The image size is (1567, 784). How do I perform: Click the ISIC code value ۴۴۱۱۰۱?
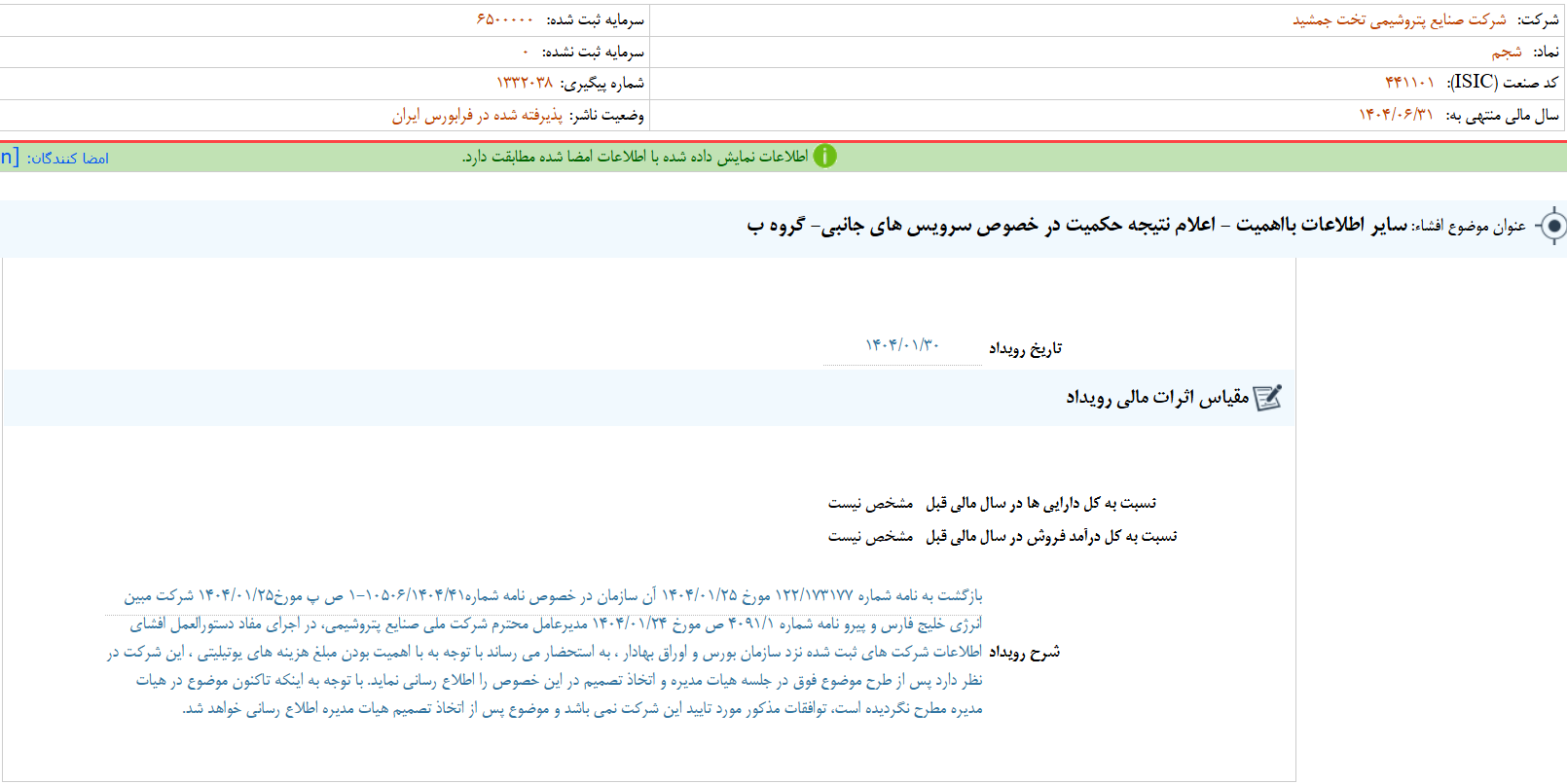click(1409, 83)
